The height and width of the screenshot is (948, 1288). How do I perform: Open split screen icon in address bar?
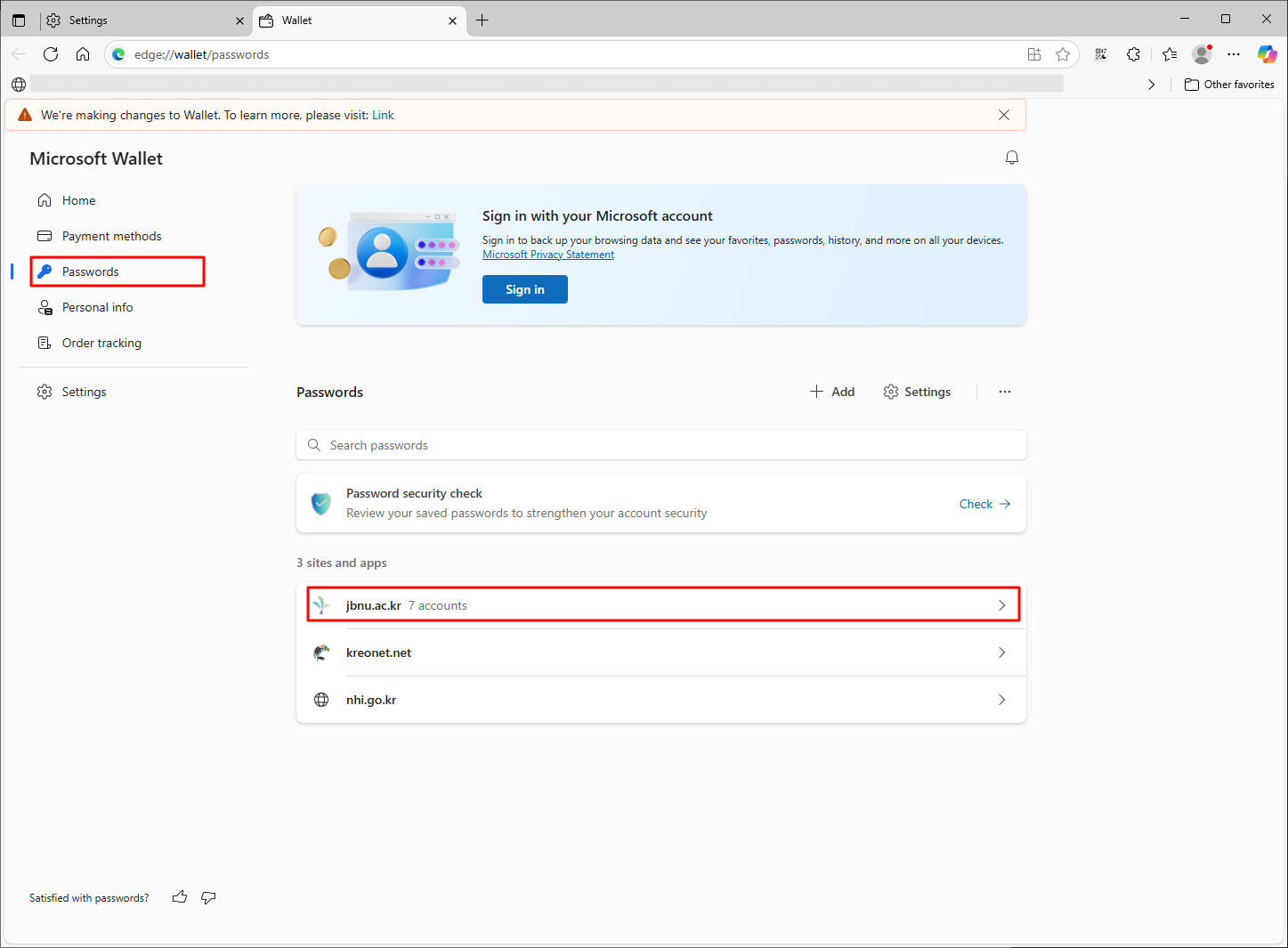[x=1034, y=54]
